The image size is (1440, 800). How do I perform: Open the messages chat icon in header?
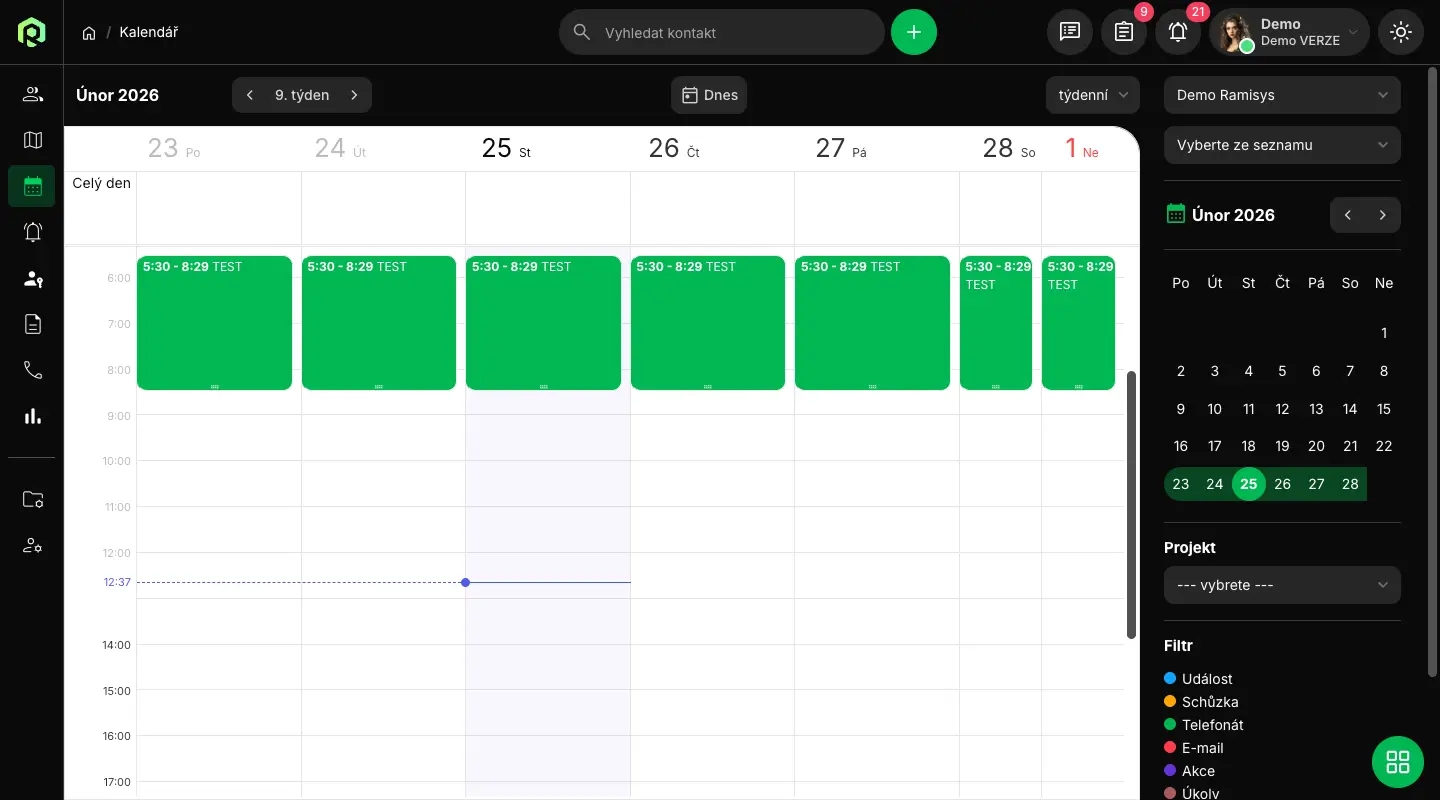pos(1070,32)
